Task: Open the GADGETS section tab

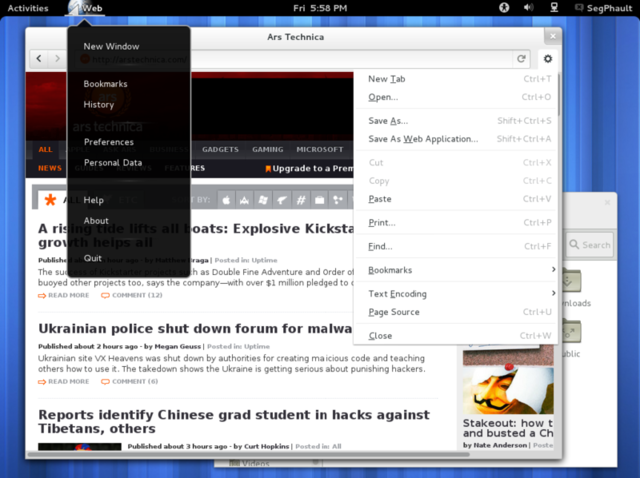Action: pos(220,149)
